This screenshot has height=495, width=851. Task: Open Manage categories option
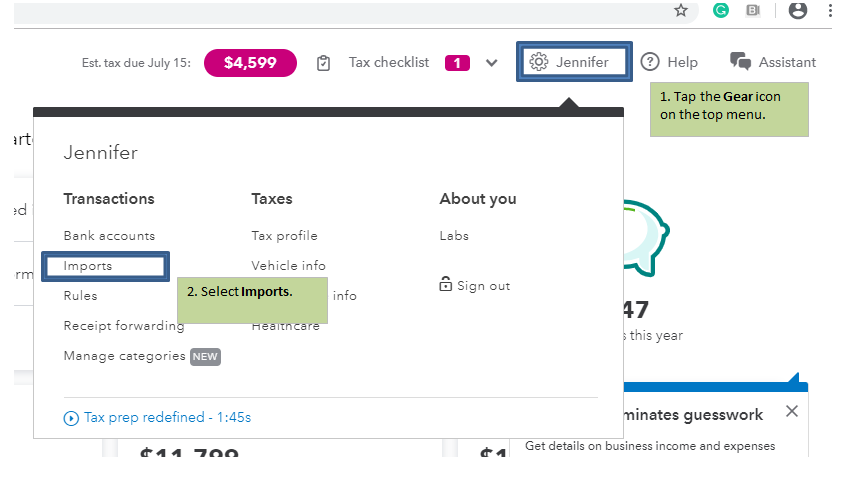point(125,356)
